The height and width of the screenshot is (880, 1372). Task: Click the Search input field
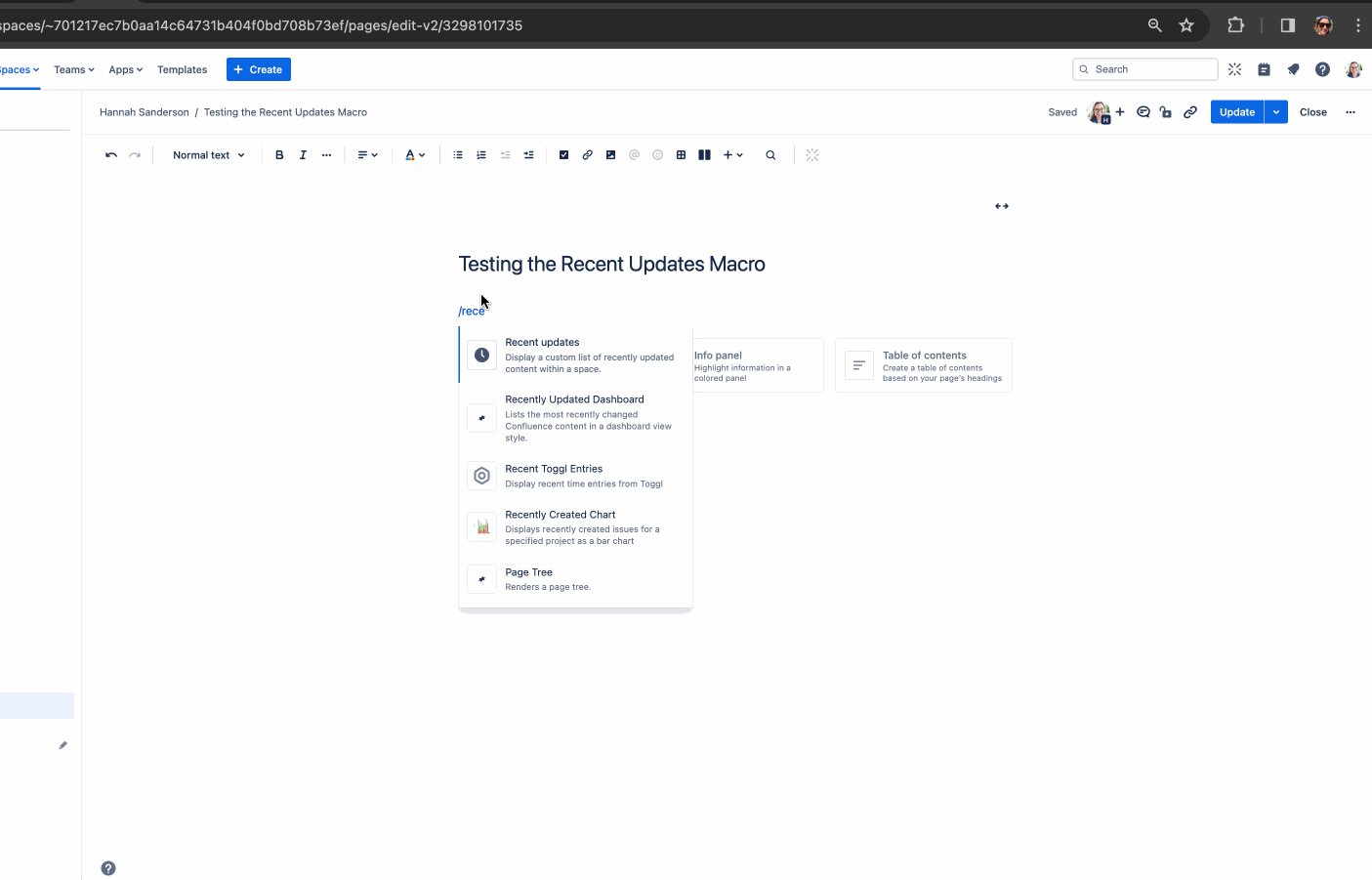coord(1145,69)
